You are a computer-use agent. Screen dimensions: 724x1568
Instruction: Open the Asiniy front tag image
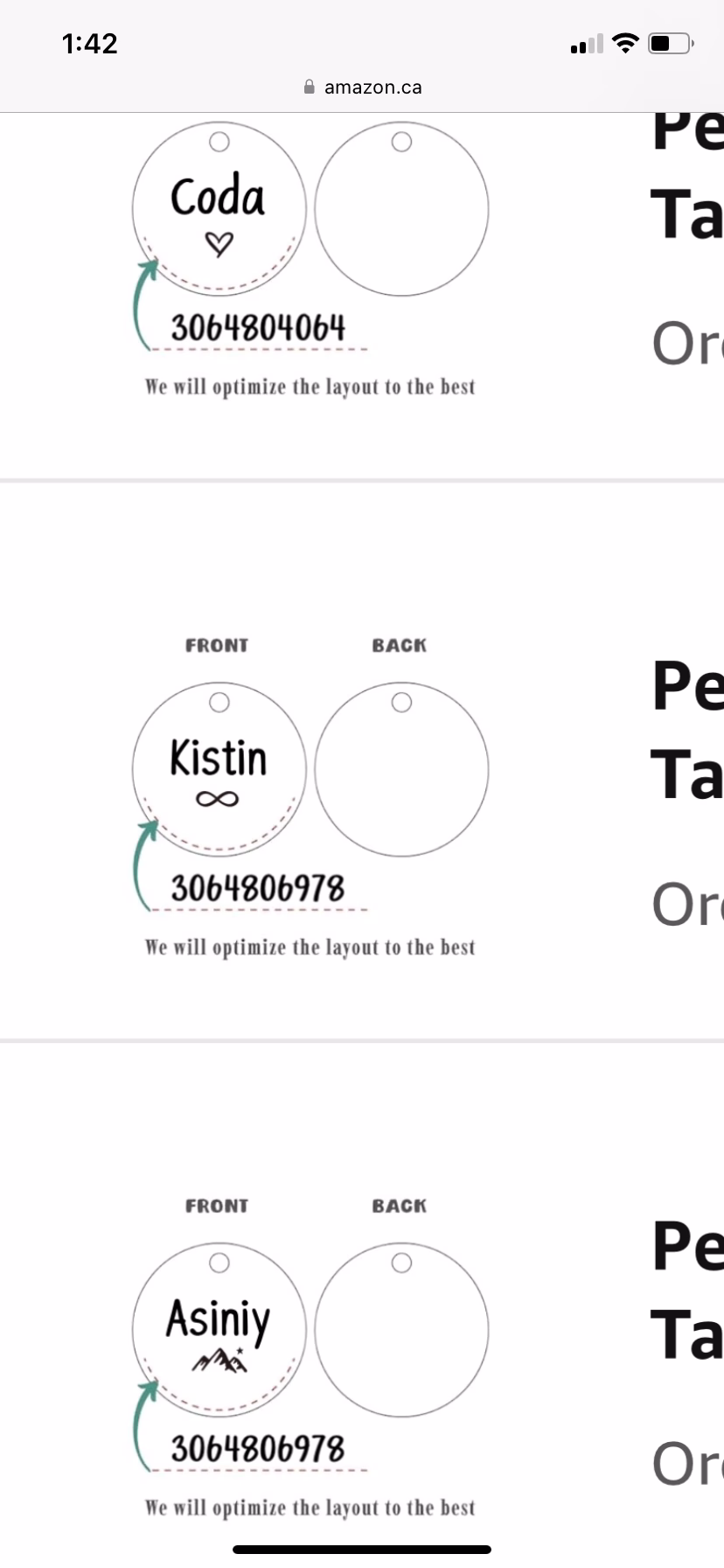tap(219, 1328)
